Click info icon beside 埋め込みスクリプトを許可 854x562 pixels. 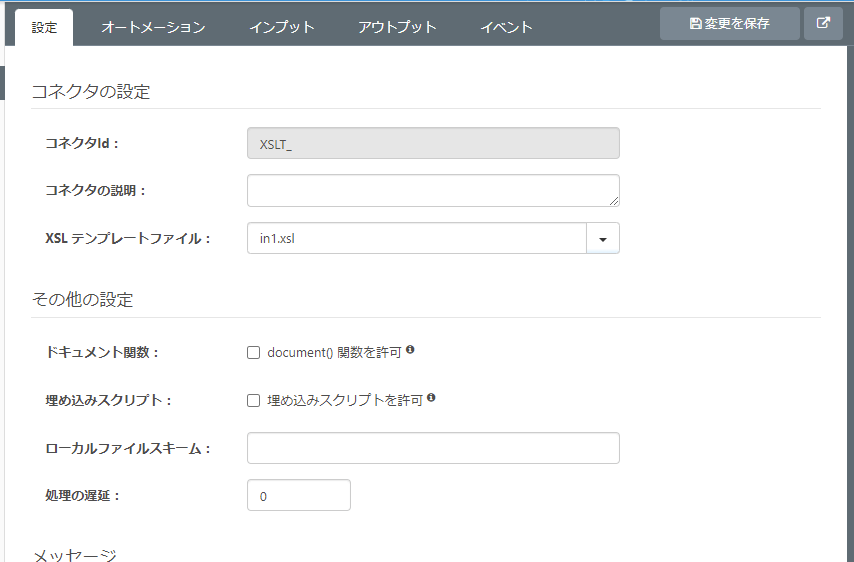[x=431, y=398]
